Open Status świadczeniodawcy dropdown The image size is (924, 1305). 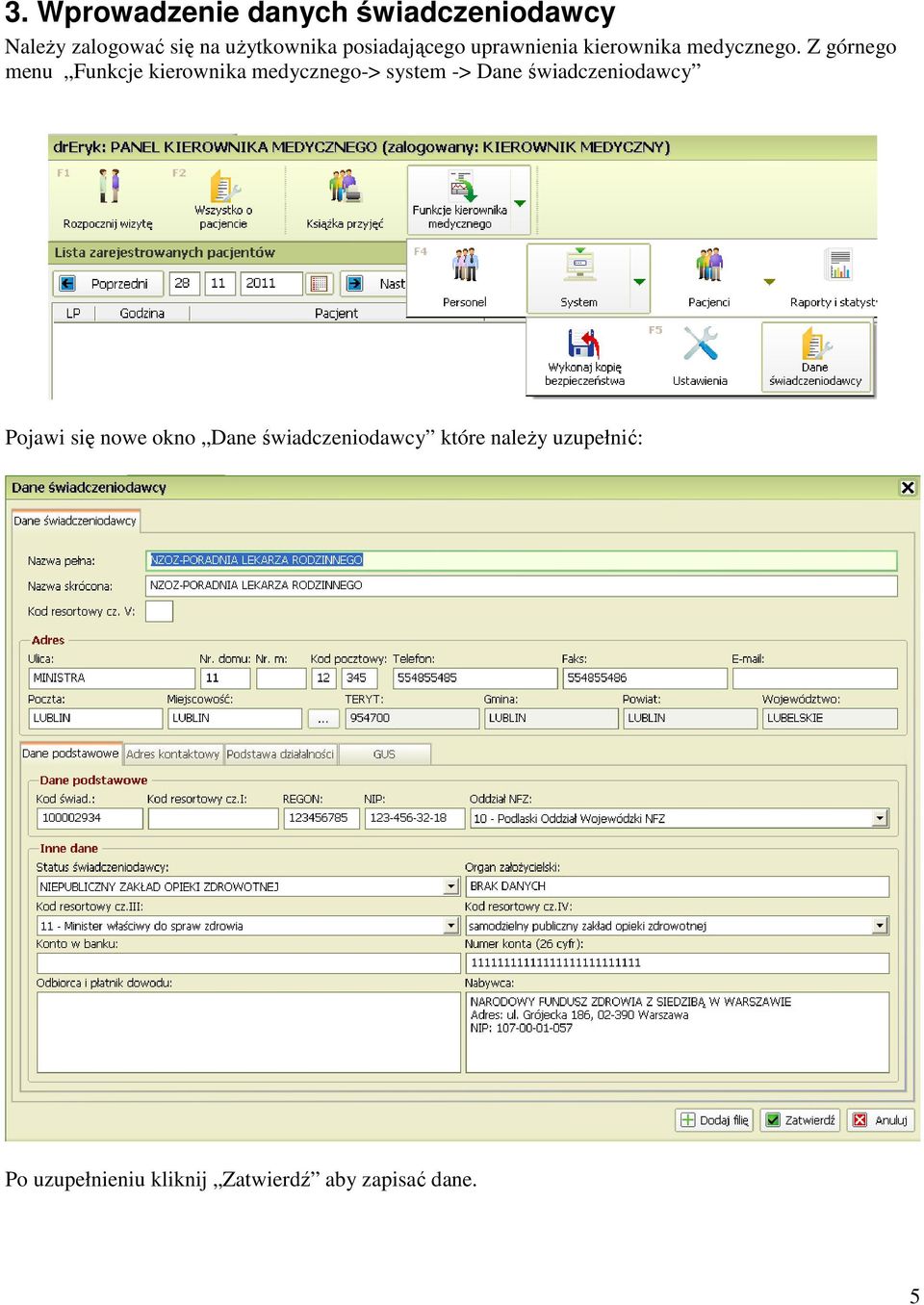pyautogui.click(x=450, y=886)
